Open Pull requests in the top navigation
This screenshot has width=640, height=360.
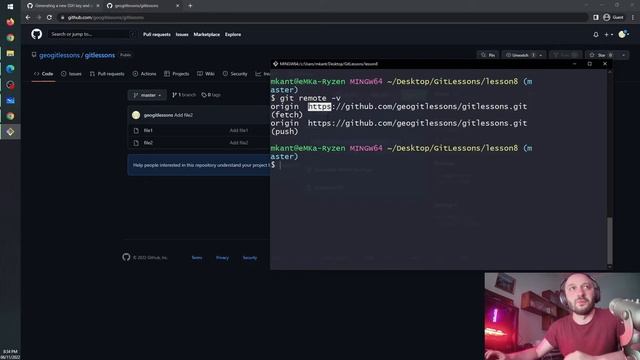(x=157, y=35)
